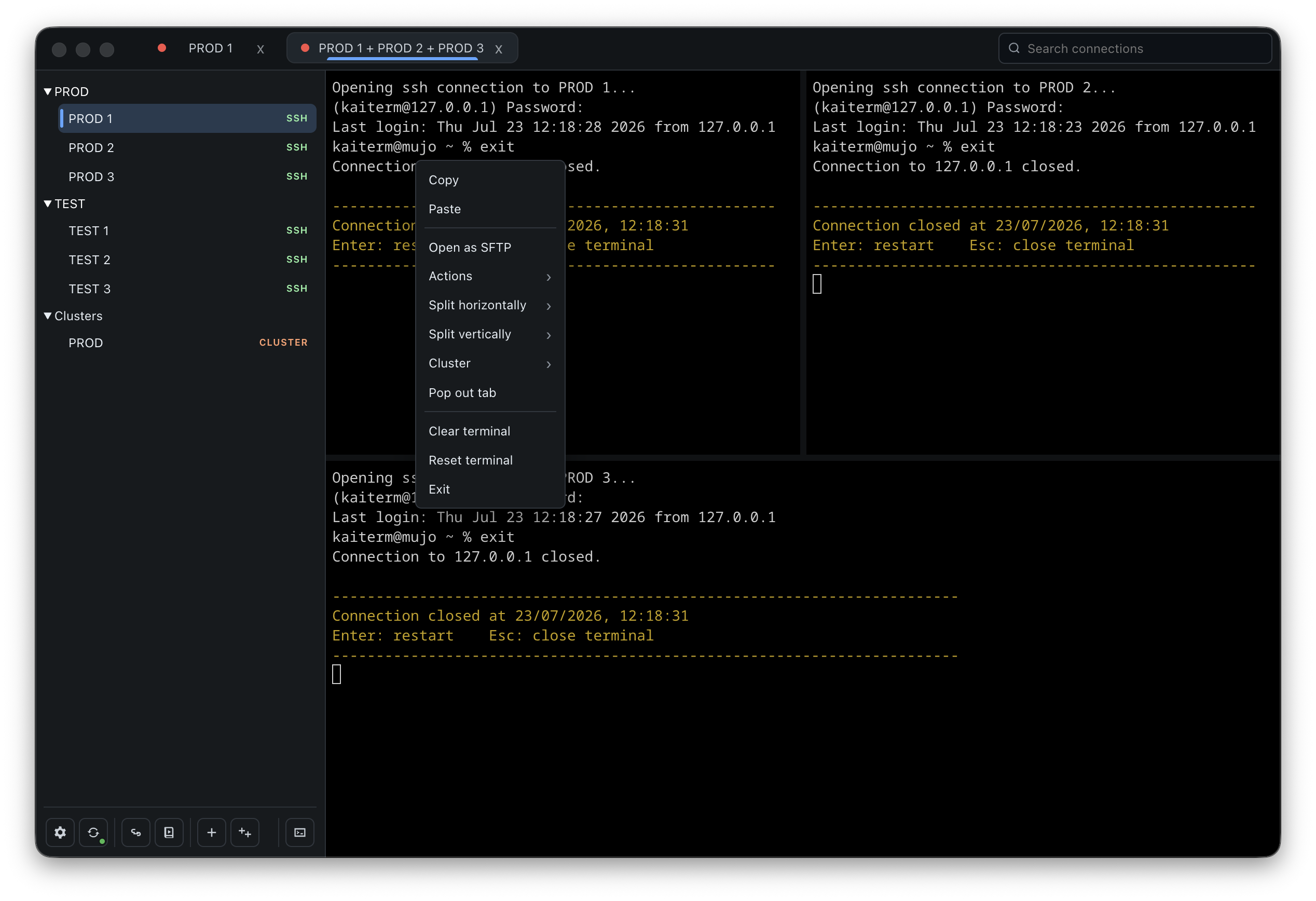The height and width of the screenshot is (901, 1316).
Task: Click SSH badge on PROD 2 row
Action: coord(297,147)
